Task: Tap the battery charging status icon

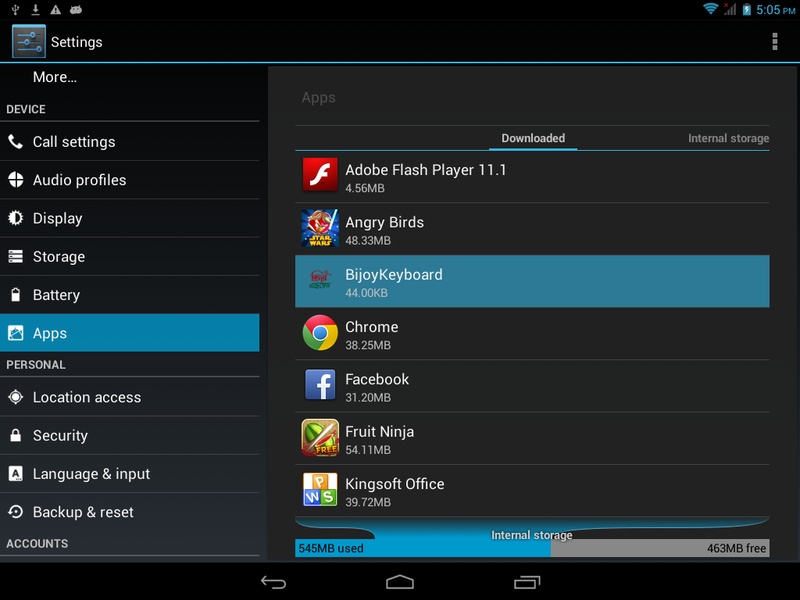Action: click(746, 9)
